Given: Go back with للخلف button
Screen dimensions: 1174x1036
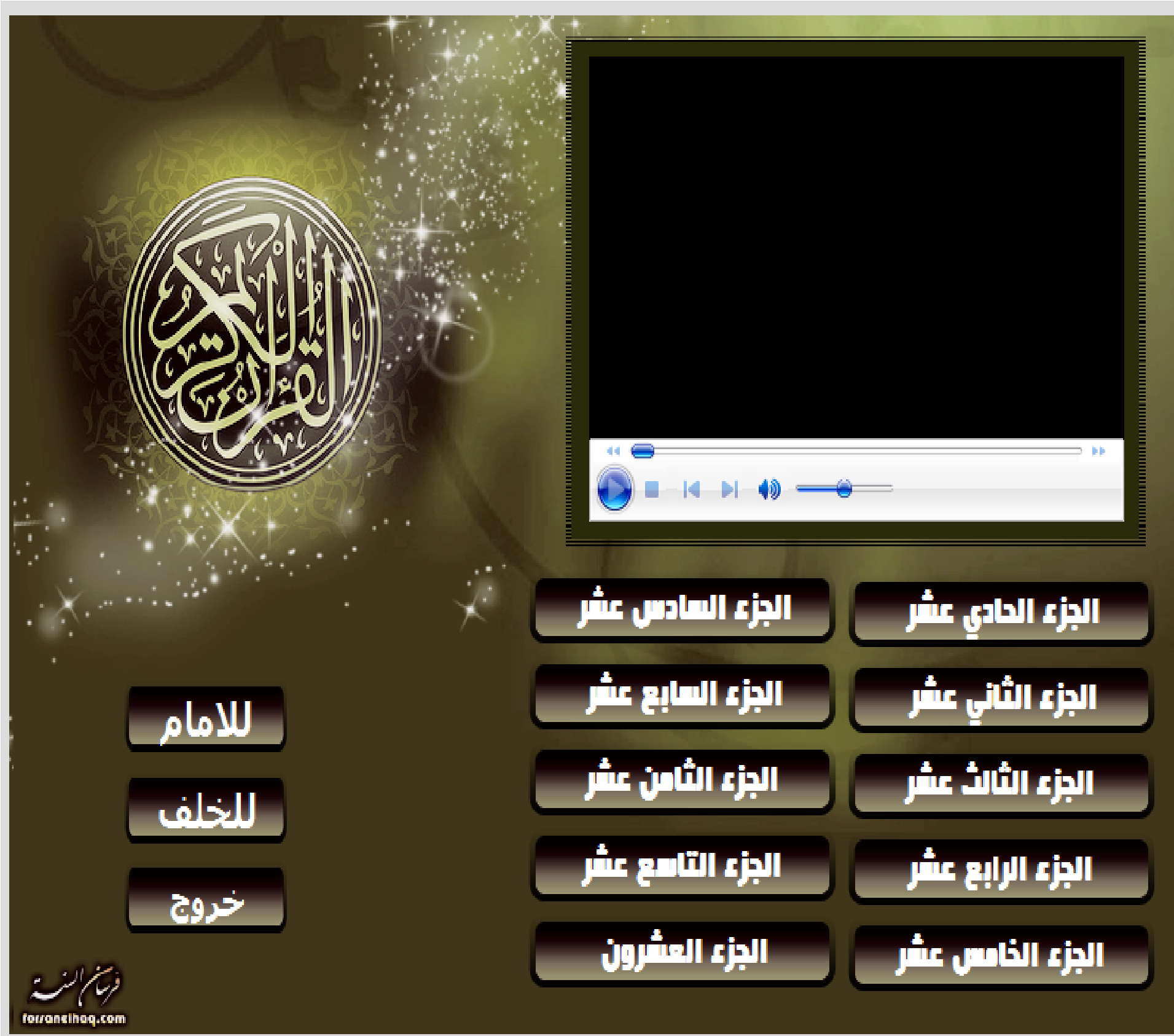Looking at the screenshot, I should tap(206, 809).
